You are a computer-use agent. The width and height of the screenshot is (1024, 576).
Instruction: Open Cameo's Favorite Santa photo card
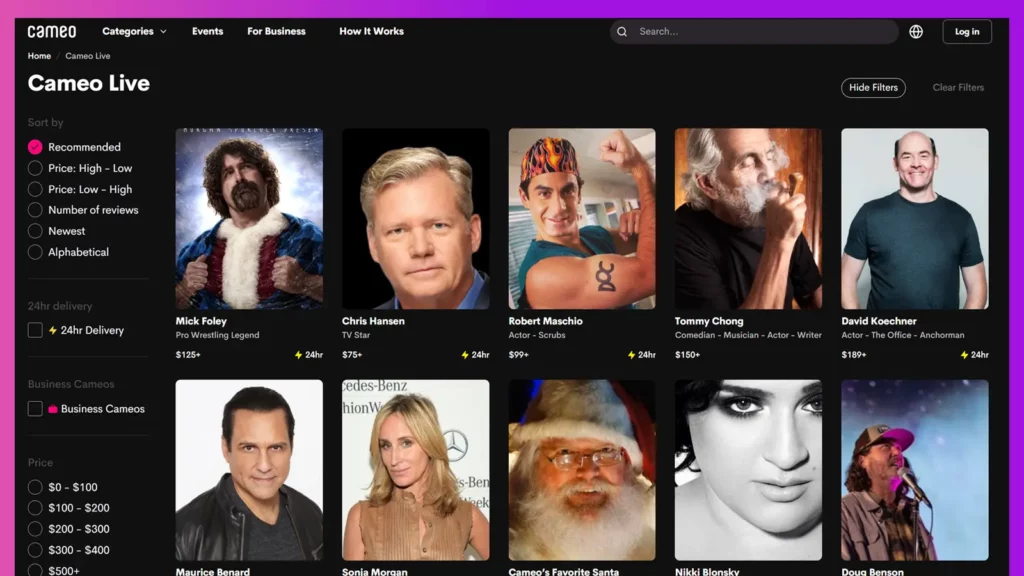[582, 470]
